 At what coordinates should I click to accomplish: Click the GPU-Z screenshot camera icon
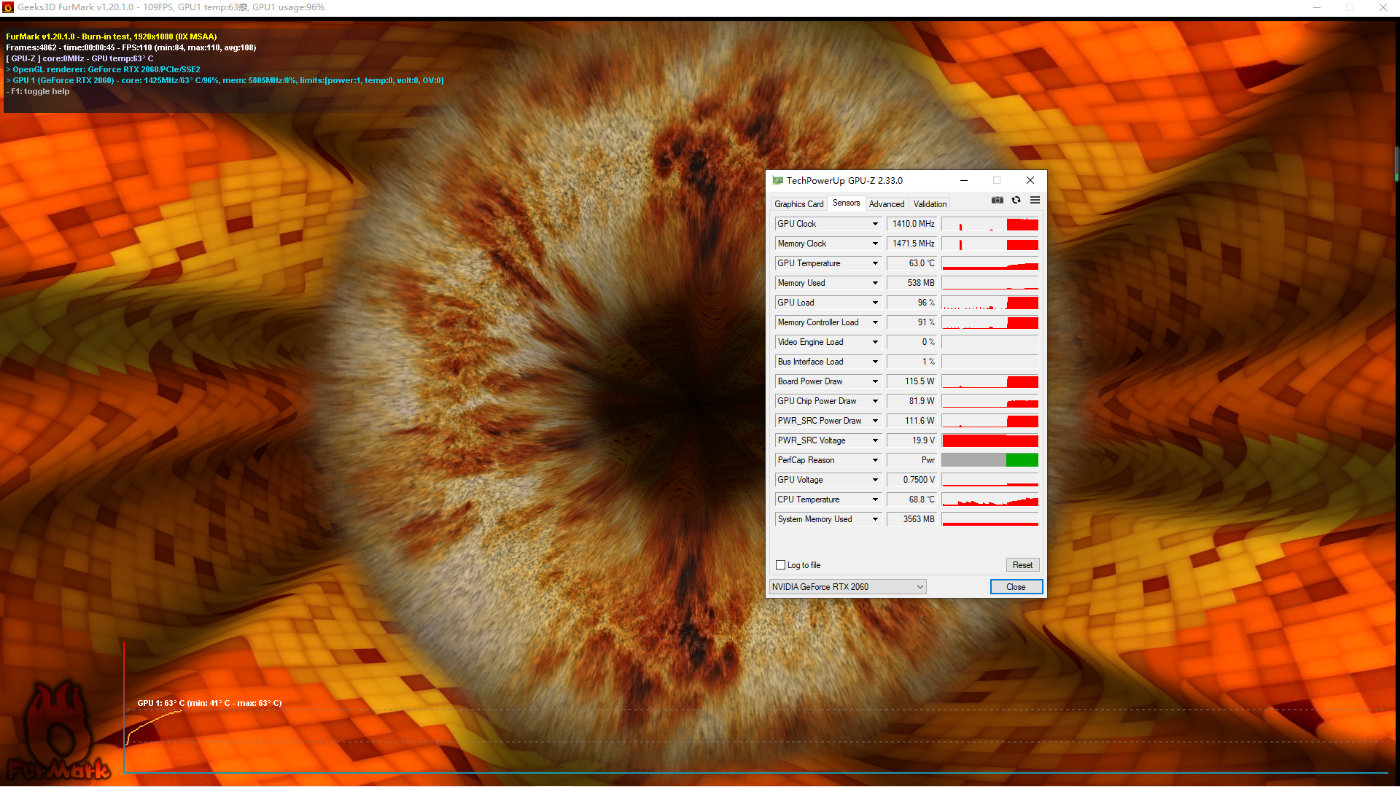[997, 200]
